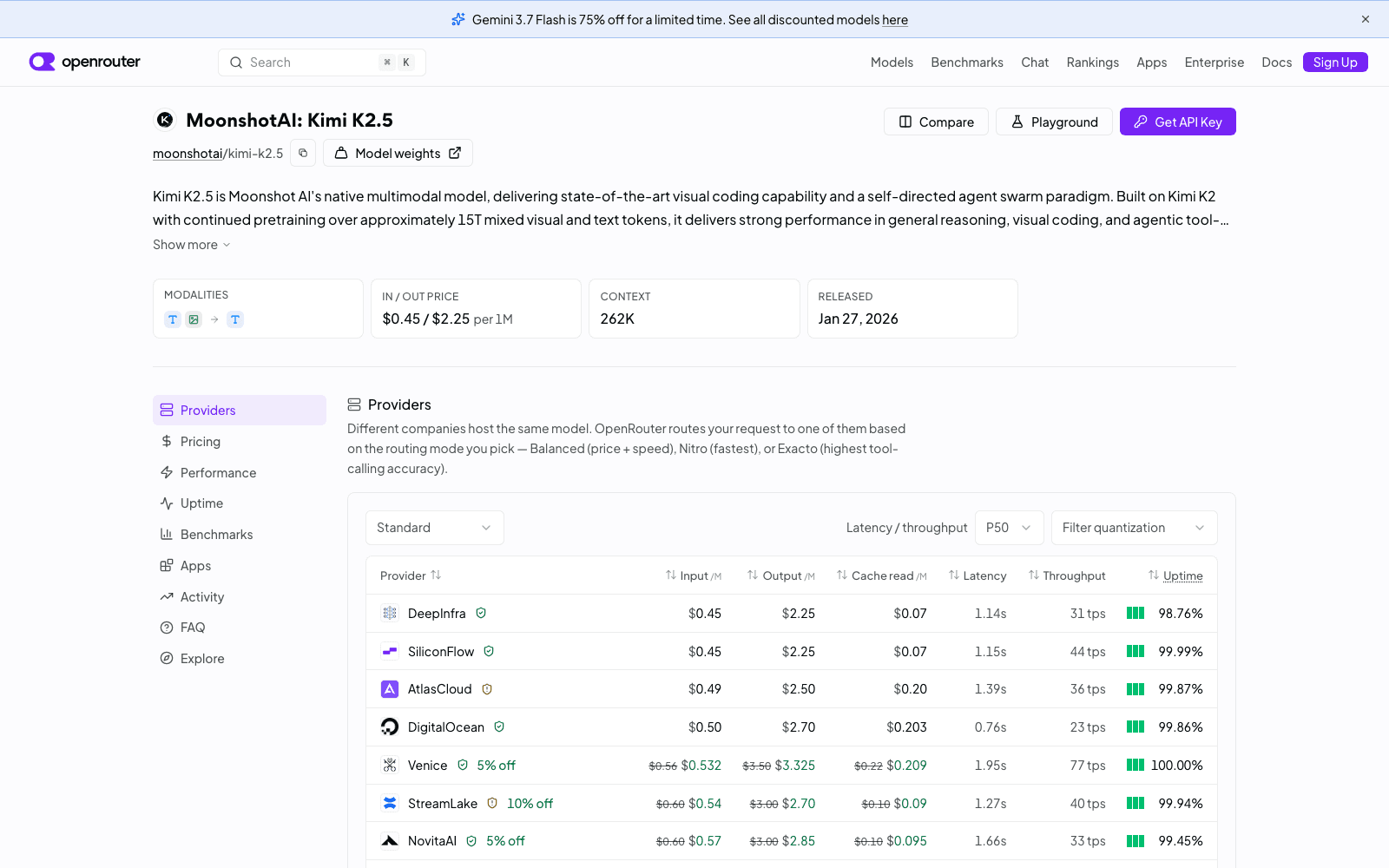This screenshot has height=868, width=1389.
Task: Select Apps in the sidebar
Action: click(240, 566)
